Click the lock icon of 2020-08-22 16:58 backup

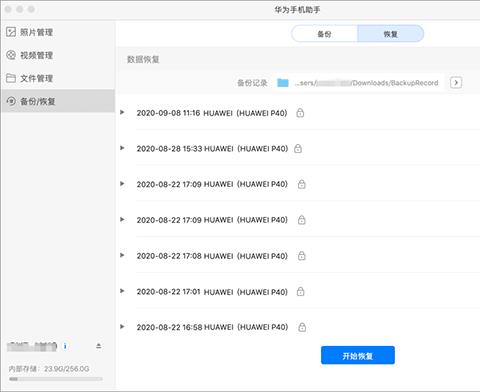click(302, 327)
